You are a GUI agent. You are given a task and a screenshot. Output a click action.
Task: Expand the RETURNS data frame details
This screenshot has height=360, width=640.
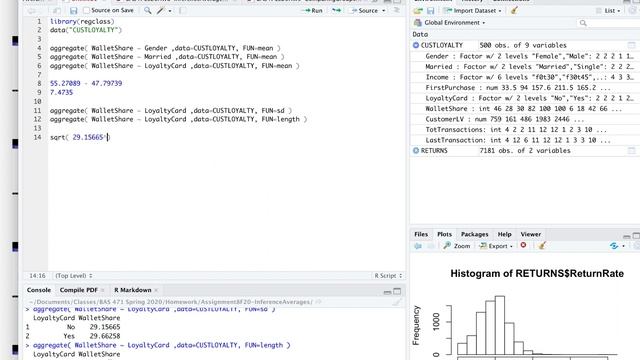(x=416, y=151)
